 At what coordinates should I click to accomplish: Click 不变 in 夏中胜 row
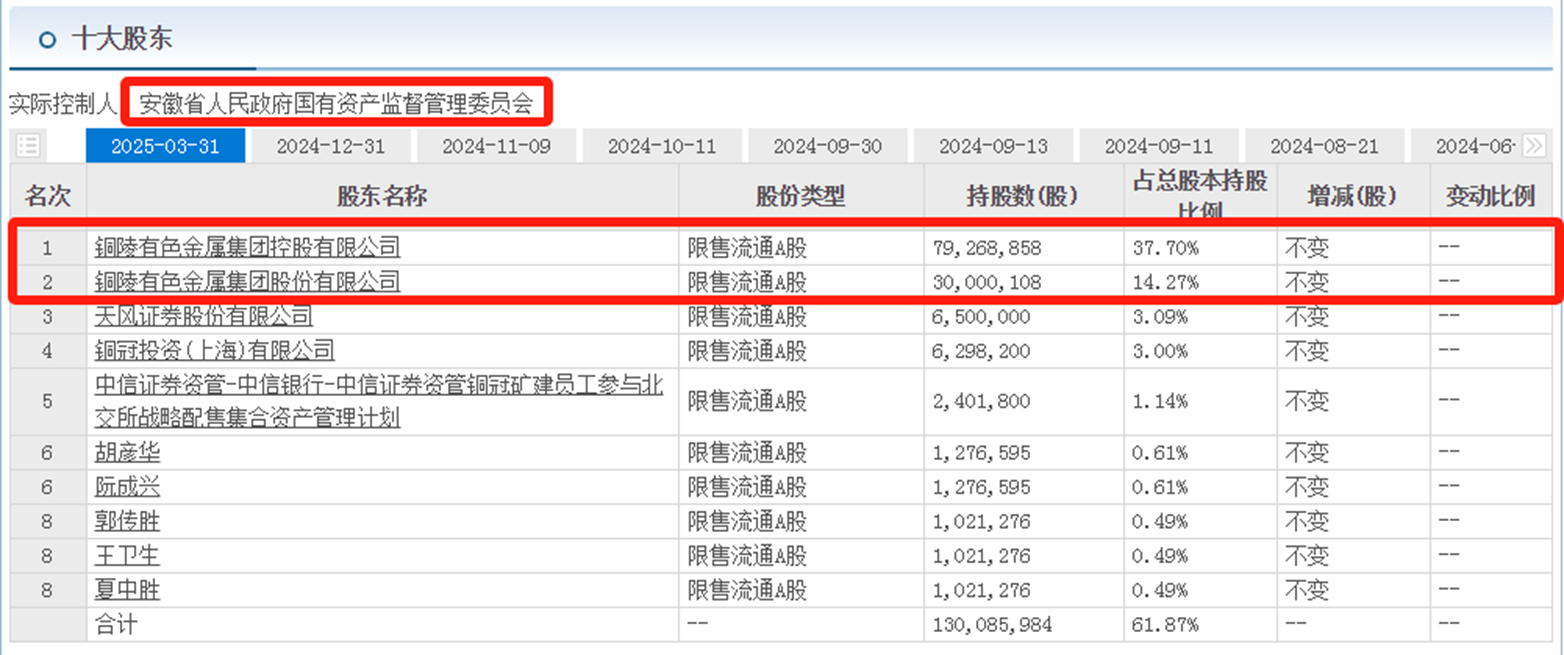point(1307,590)
